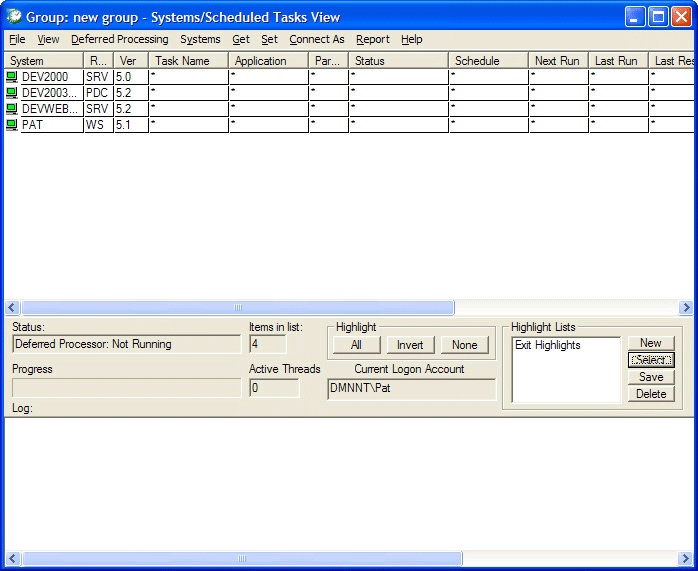
Task: Click the upper list's right scroll arrow
Action: coord(686,308)
